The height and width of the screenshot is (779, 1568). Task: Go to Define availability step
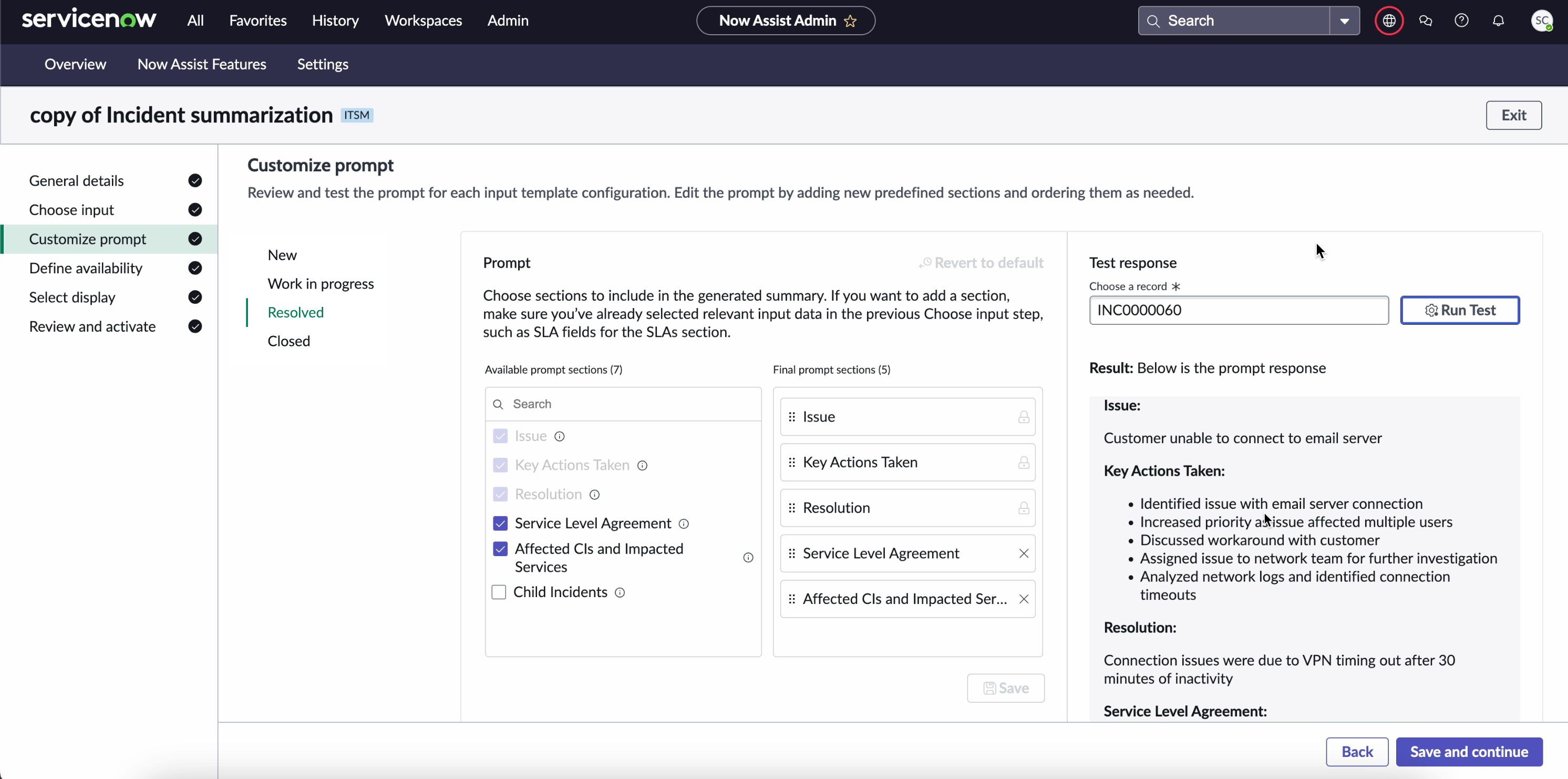tap(110, 269)
